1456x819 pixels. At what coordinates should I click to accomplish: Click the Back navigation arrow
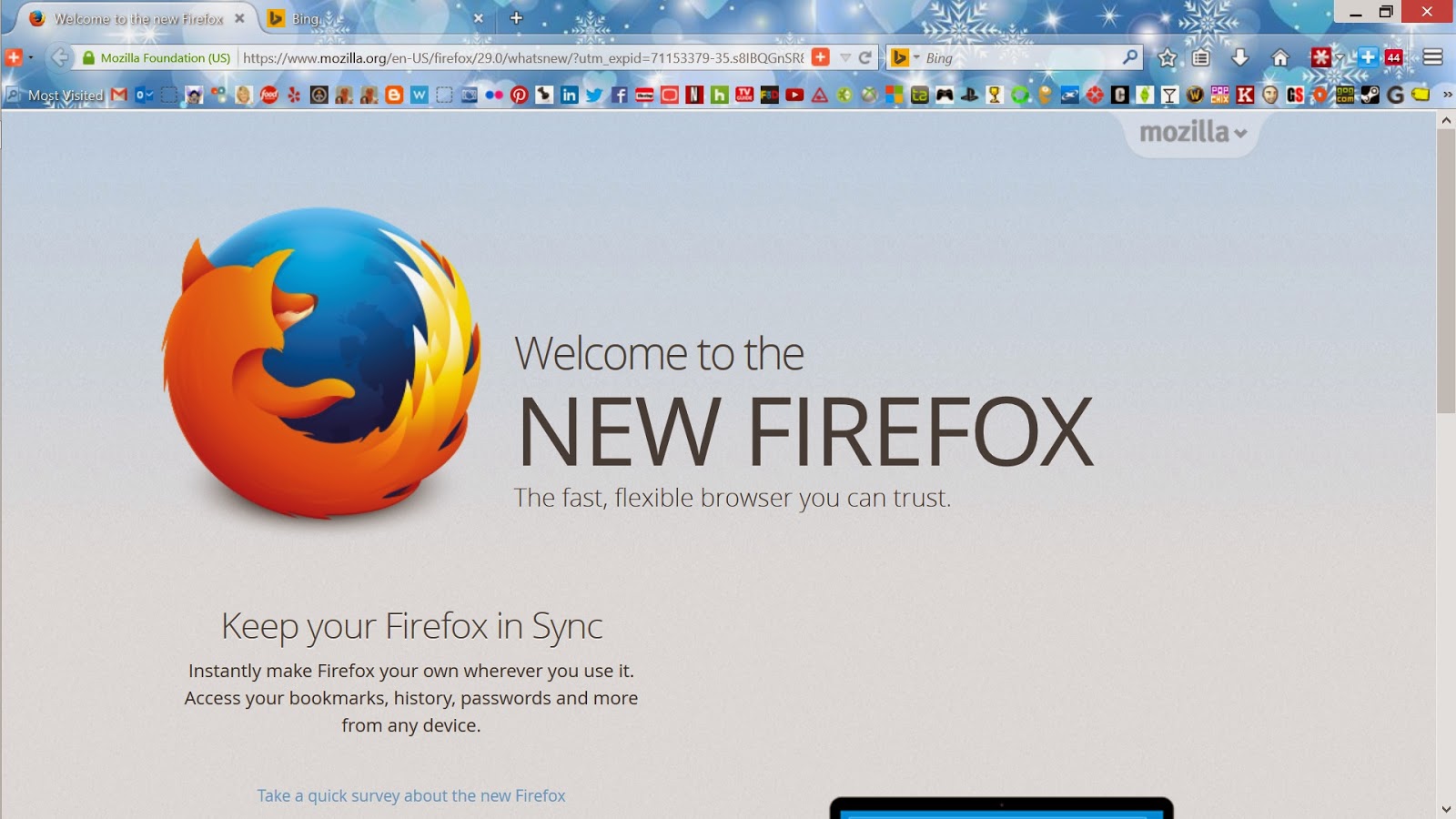coord(60,57)
